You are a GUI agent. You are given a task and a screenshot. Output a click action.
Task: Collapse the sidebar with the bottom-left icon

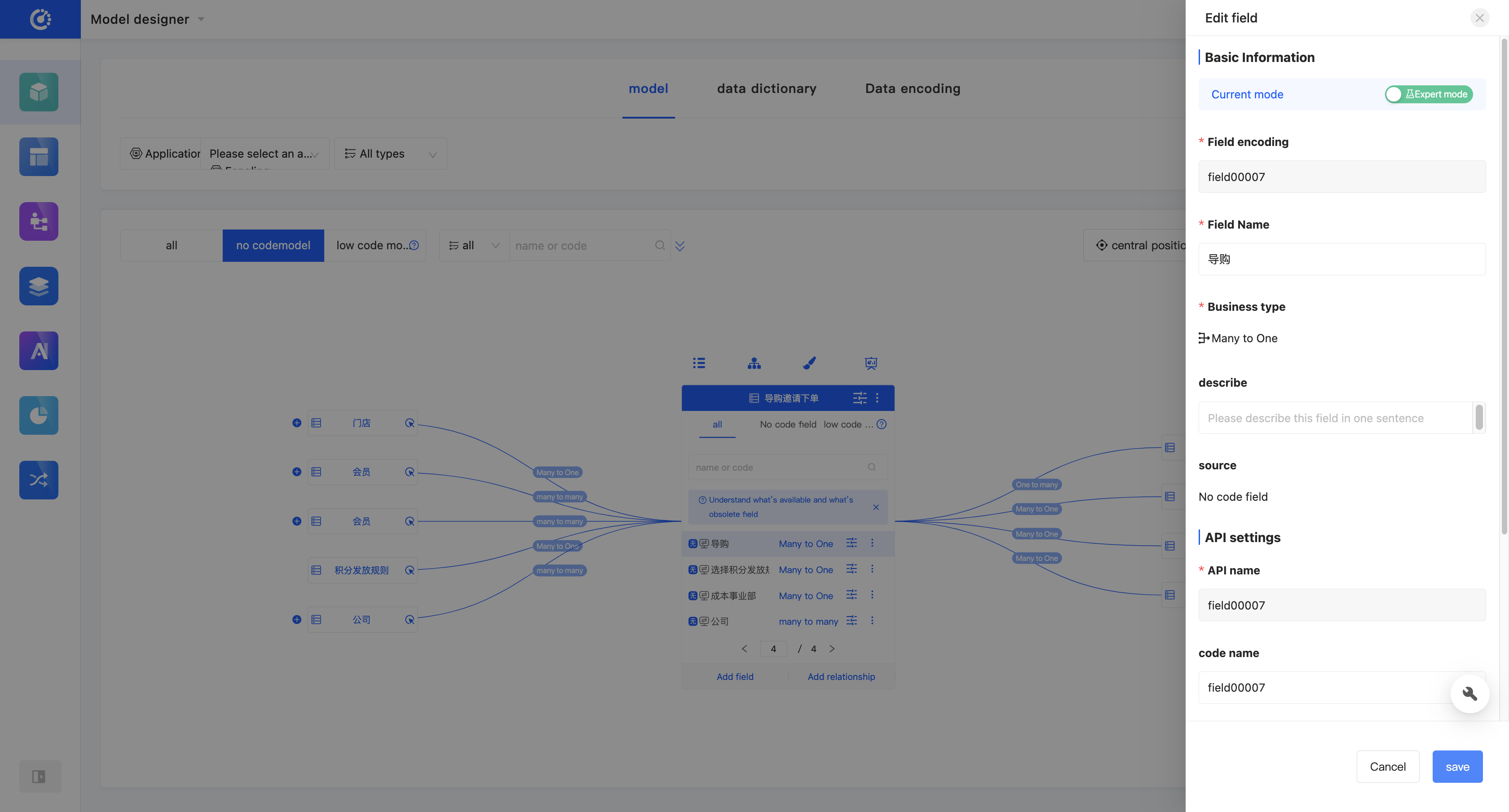39,776
